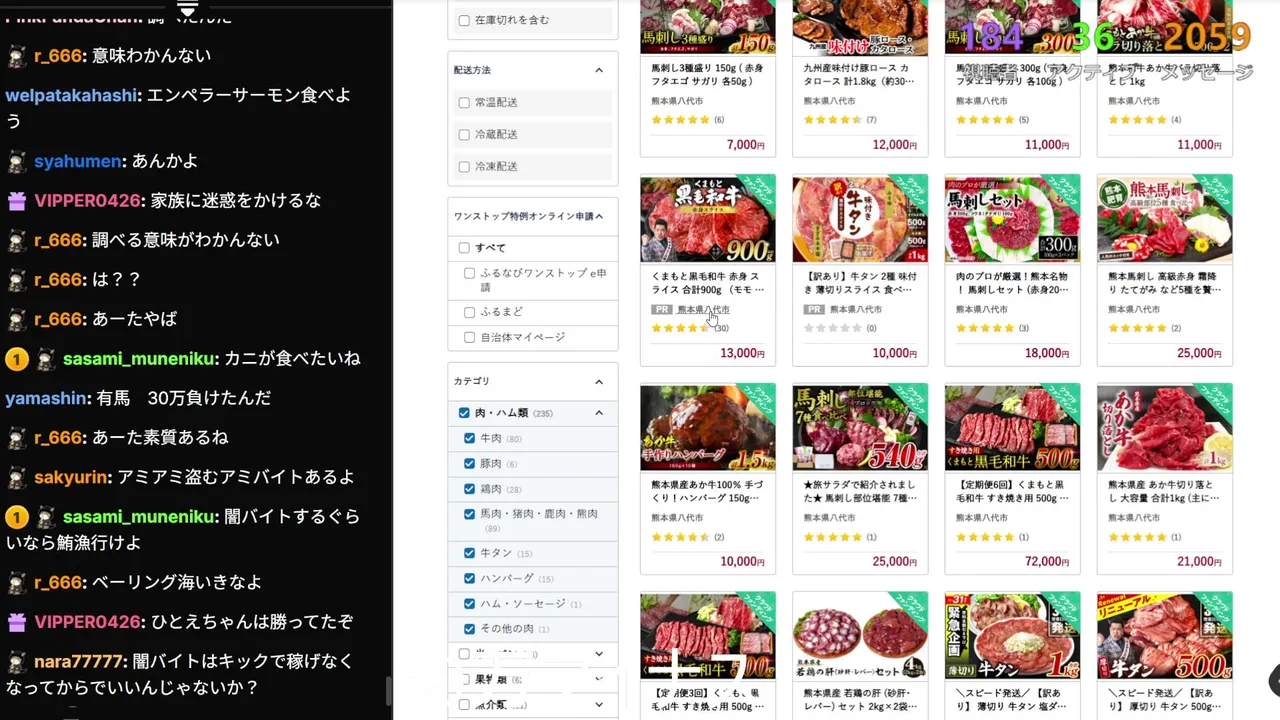Viewport: 1280px width, 720px height.
Task: Click nara77777's avatar icon in chat
Action: pyautogui.click(x=17, y=662)
